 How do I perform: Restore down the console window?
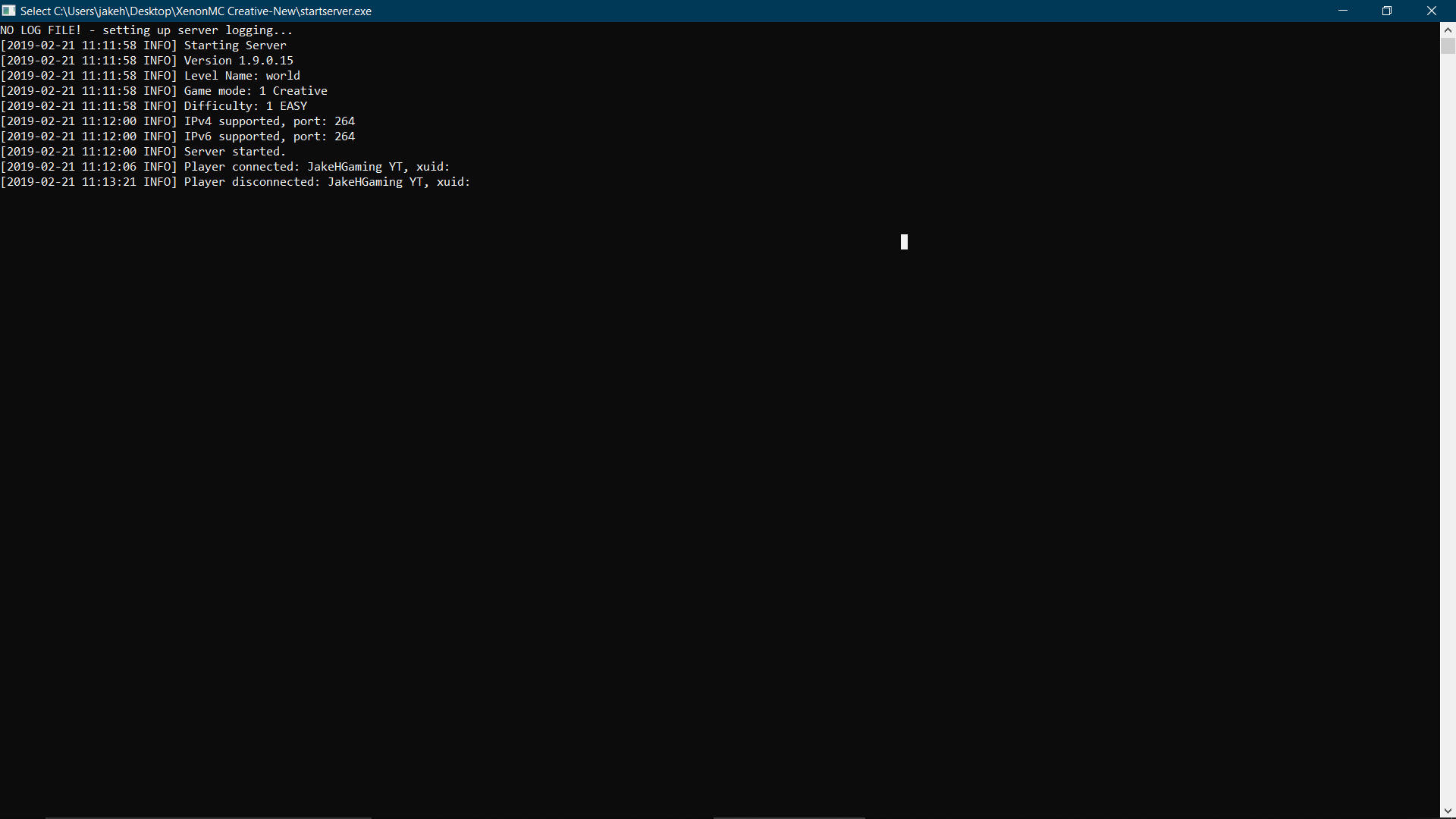(x=1387, y=11)
